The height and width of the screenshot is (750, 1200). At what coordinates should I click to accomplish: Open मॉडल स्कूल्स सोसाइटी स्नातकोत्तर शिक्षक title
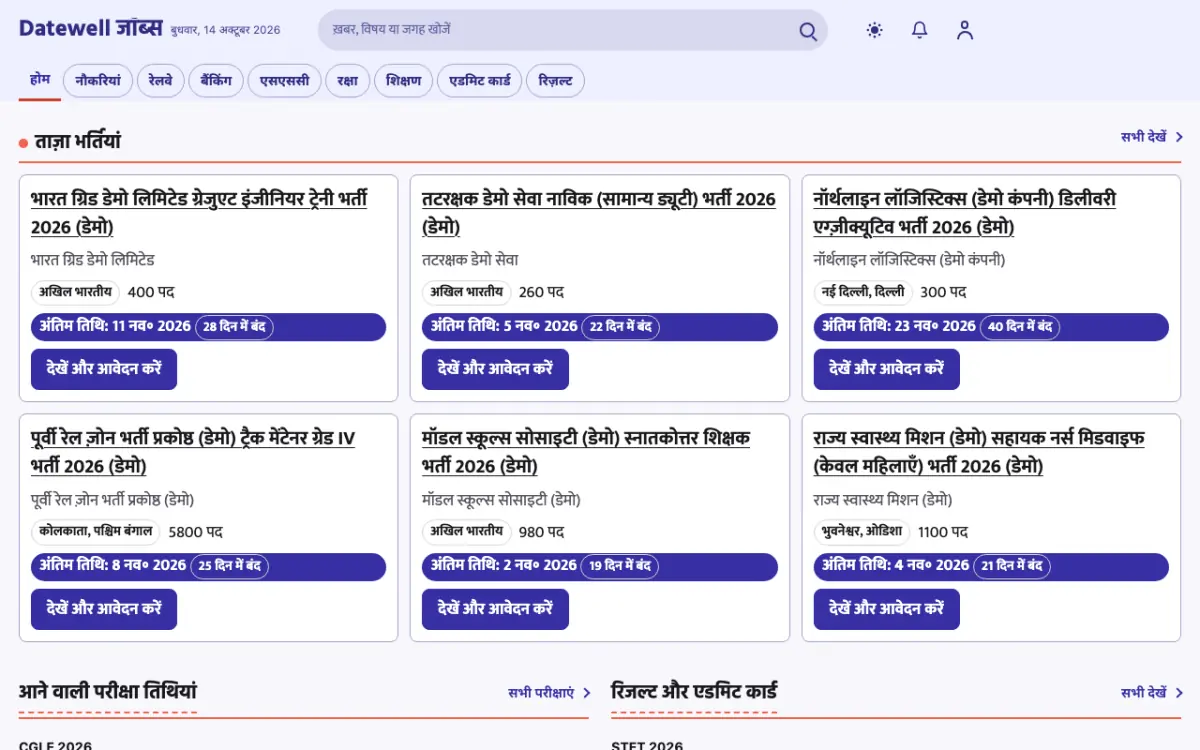pyautogui.click(x=586, y=452)
